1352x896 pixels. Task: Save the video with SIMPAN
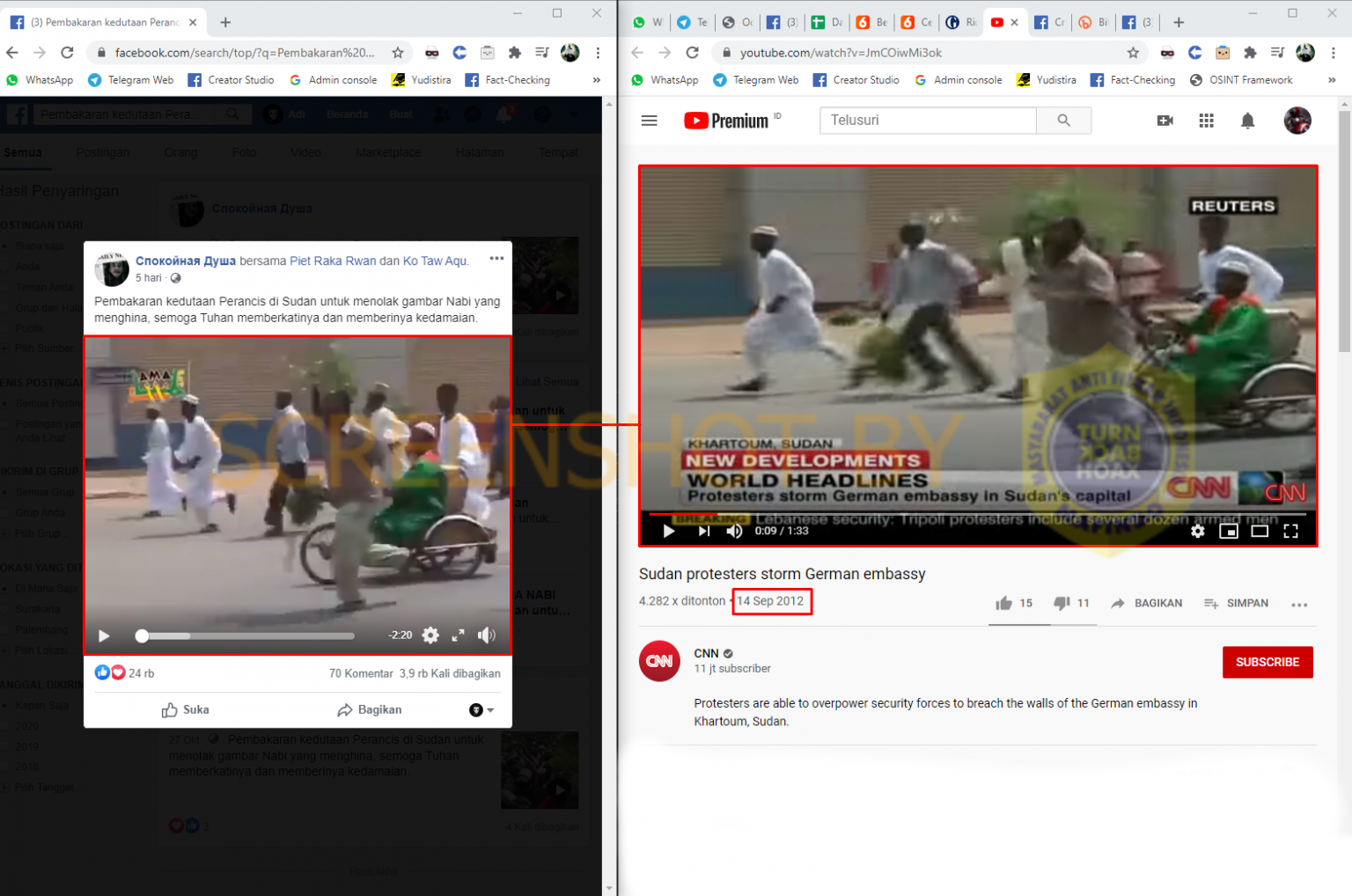[x=1236, y=603]
